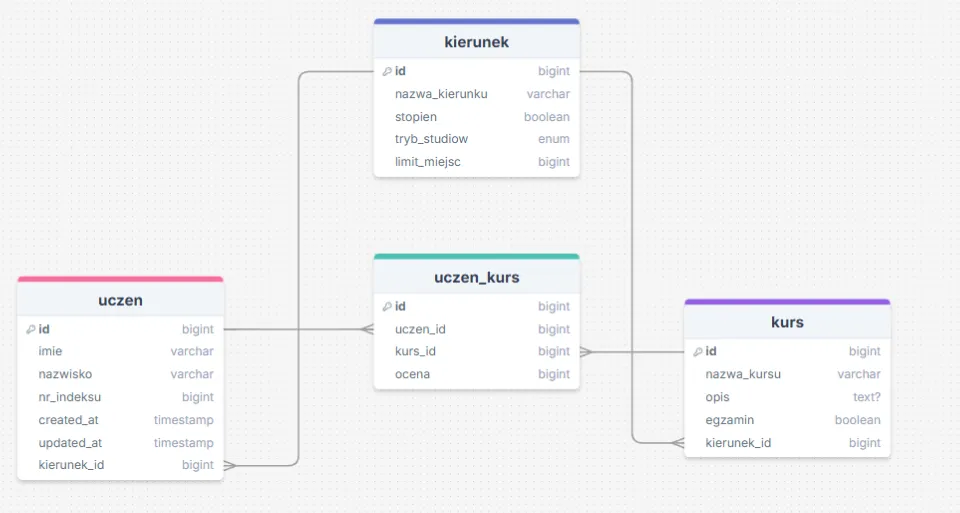960x513 pixels.
Task: Click the key icon in kierunek table
Action: click(x=387, y=71)
